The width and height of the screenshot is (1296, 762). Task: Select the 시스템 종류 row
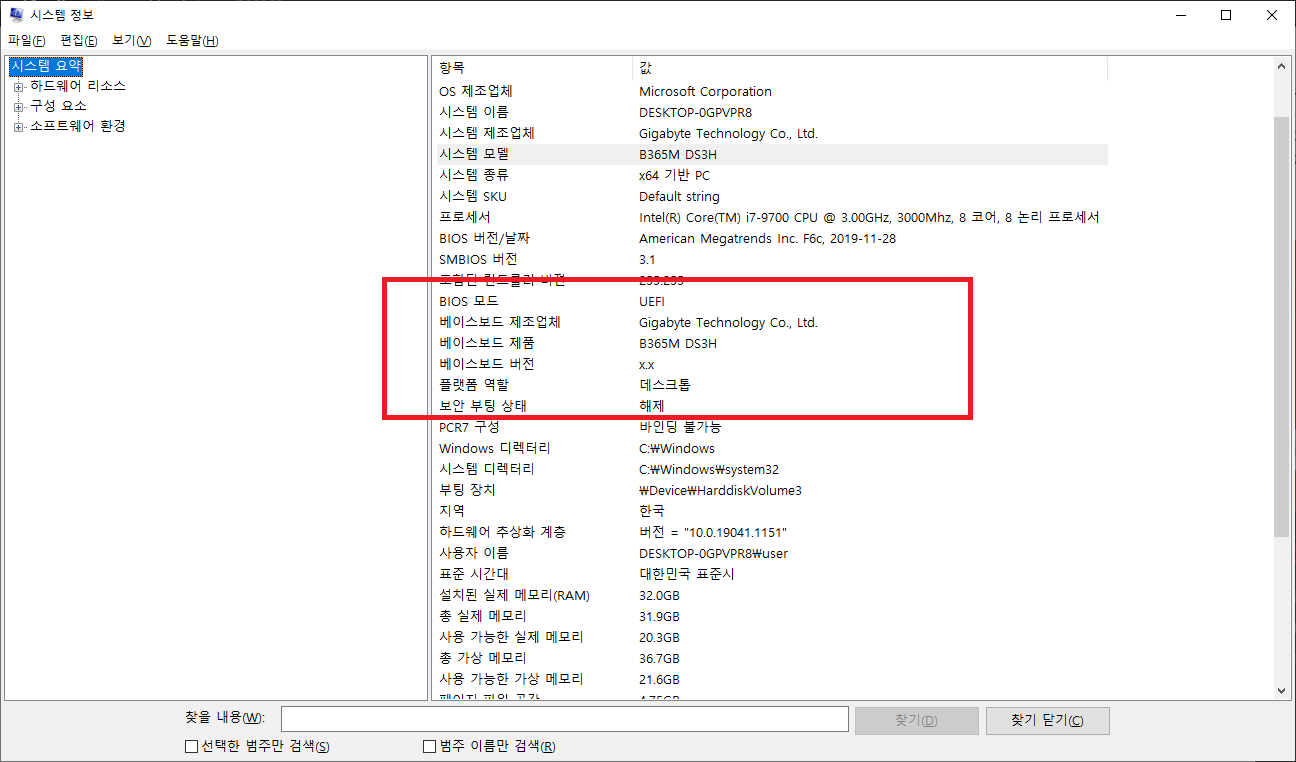(x=770, y=175)
